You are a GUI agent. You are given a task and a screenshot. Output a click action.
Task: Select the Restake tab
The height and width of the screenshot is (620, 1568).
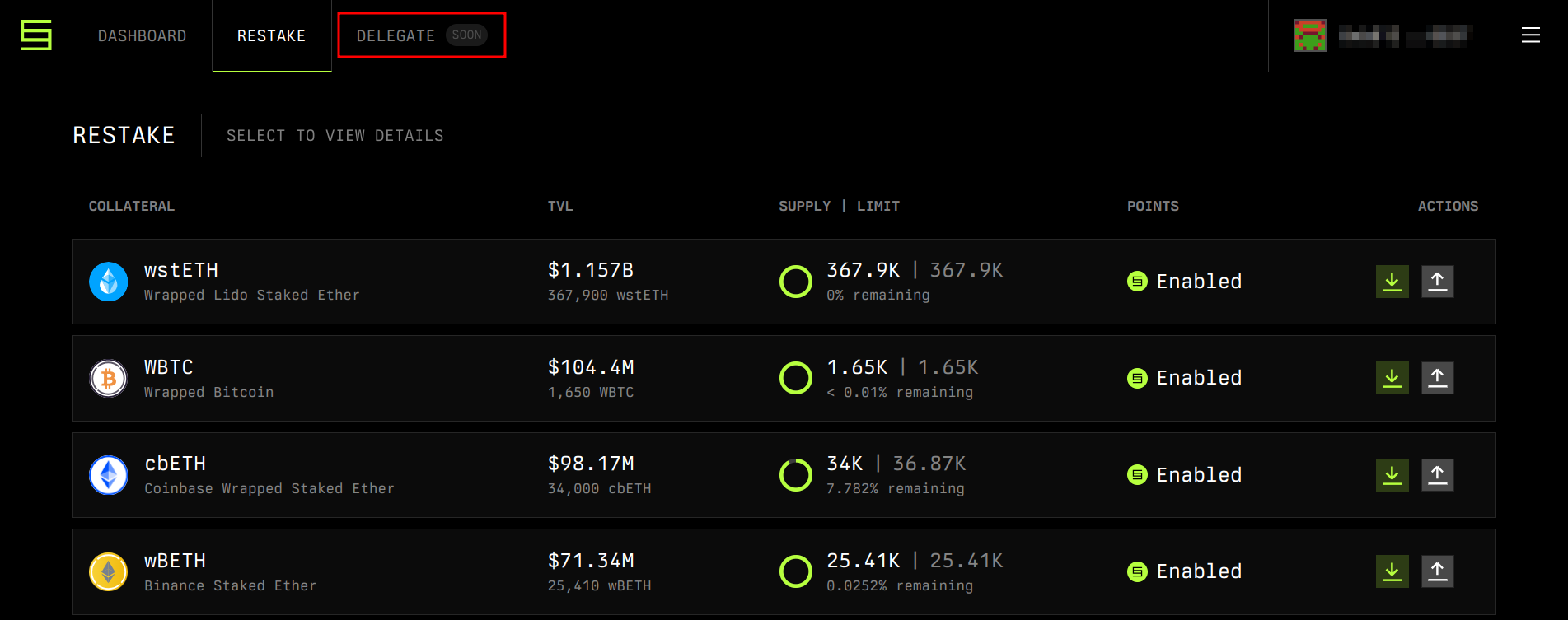(272, 35)
